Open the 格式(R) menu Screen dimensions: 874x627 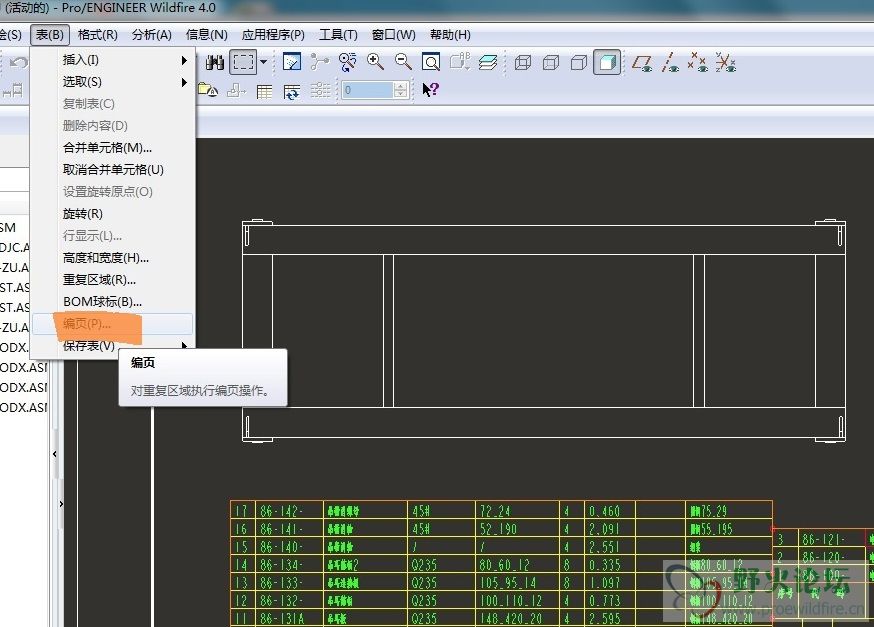[98, 35]
